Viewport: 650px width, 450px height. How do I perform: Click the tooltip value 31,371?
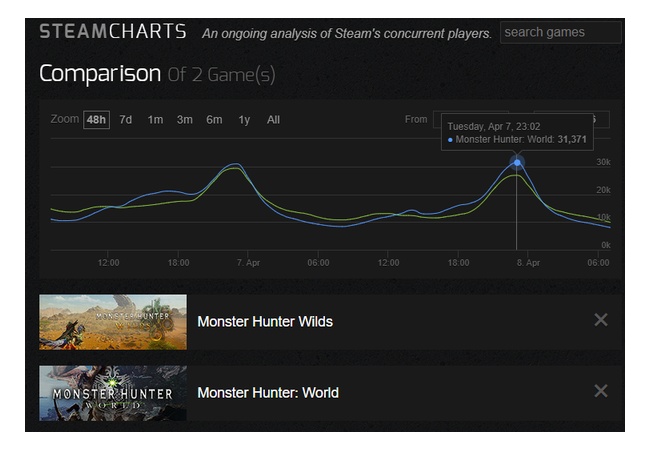(x=572, y=140)
